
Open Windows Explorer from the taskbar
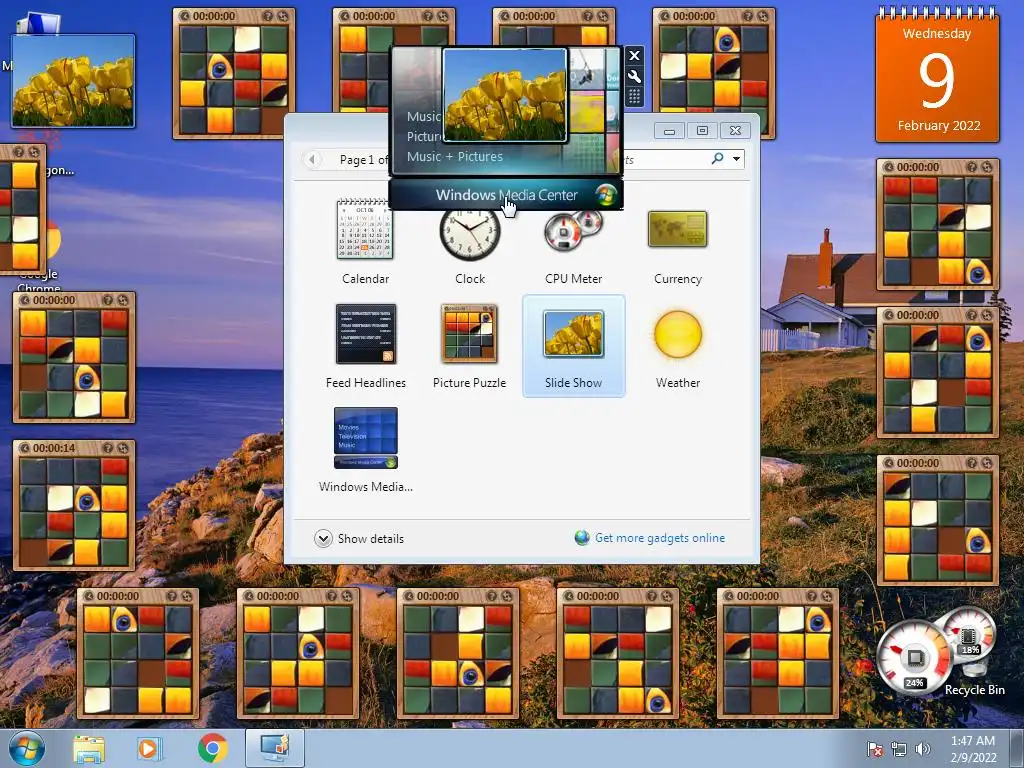tap(89, 749)
